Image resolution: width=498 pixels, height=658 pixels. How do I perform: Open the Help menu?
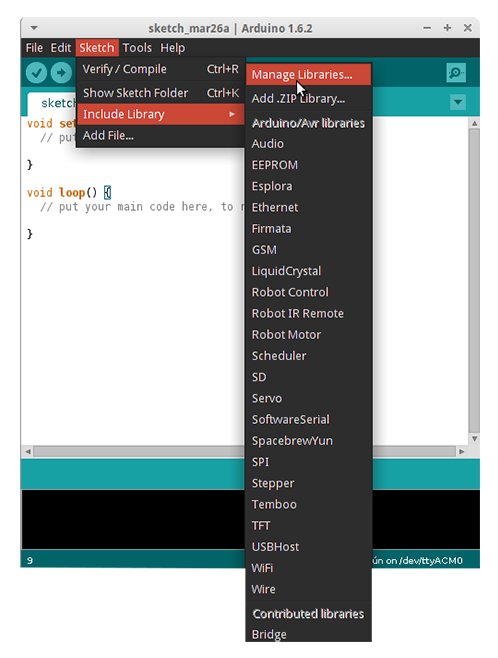(172, 48)
